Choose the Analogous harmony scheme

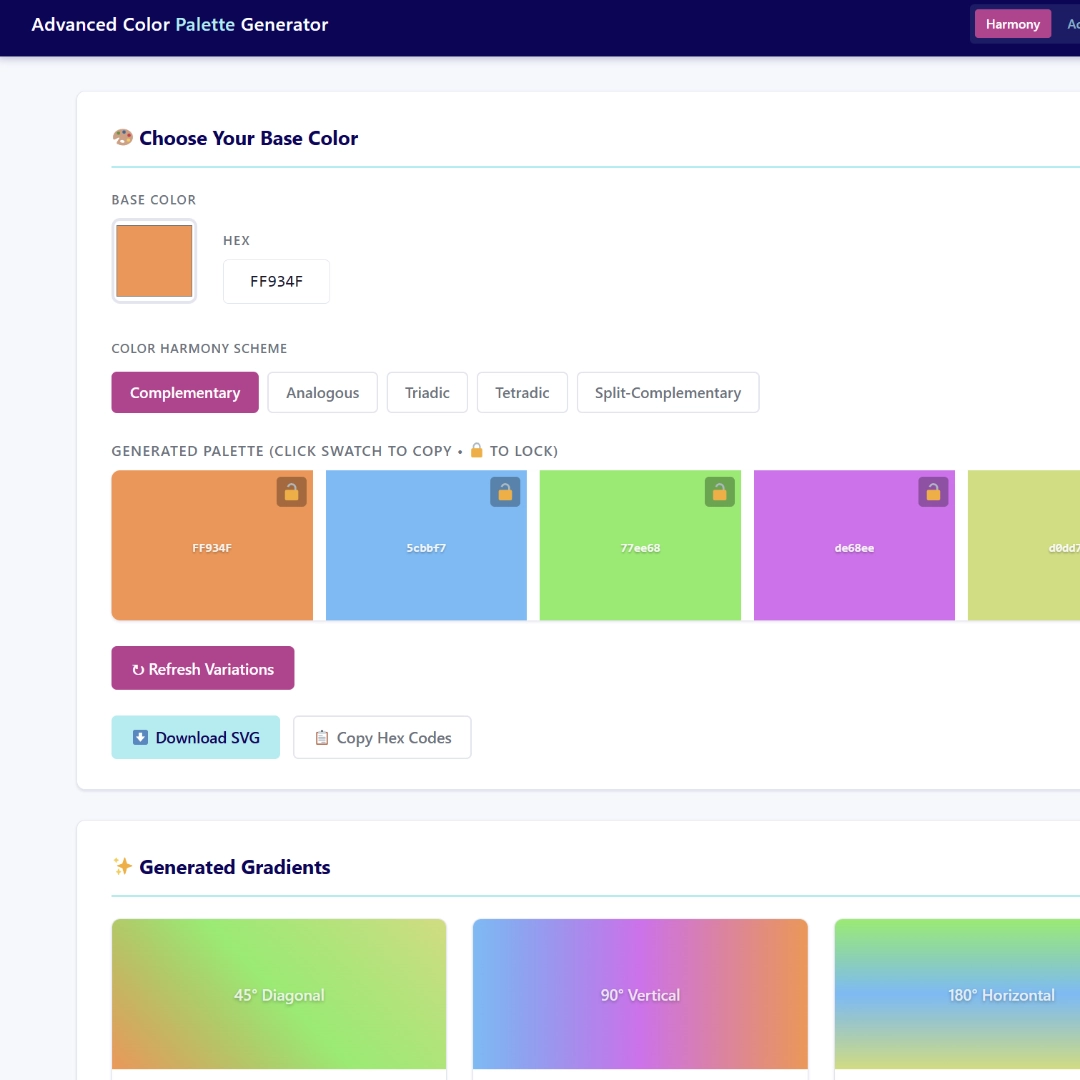pos(322,393)
